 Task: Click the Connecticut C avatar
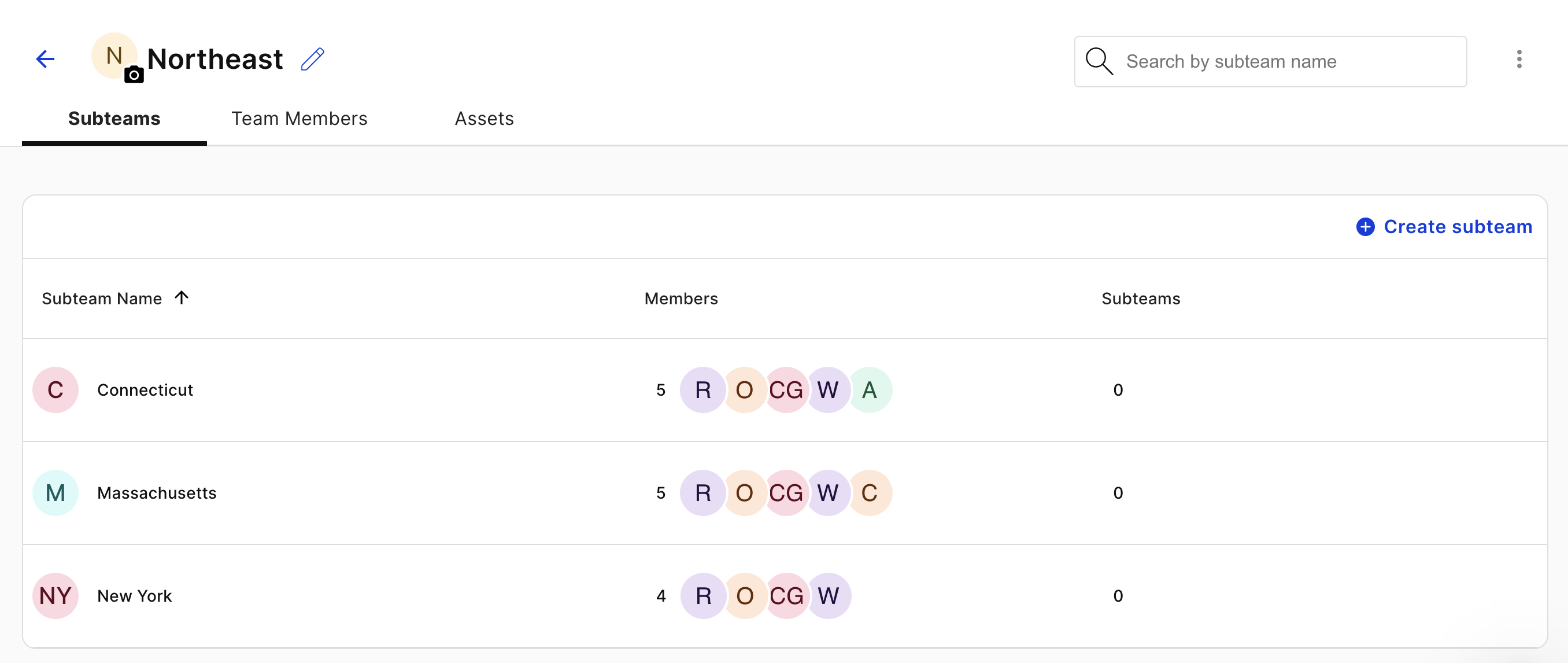[56, 391]
